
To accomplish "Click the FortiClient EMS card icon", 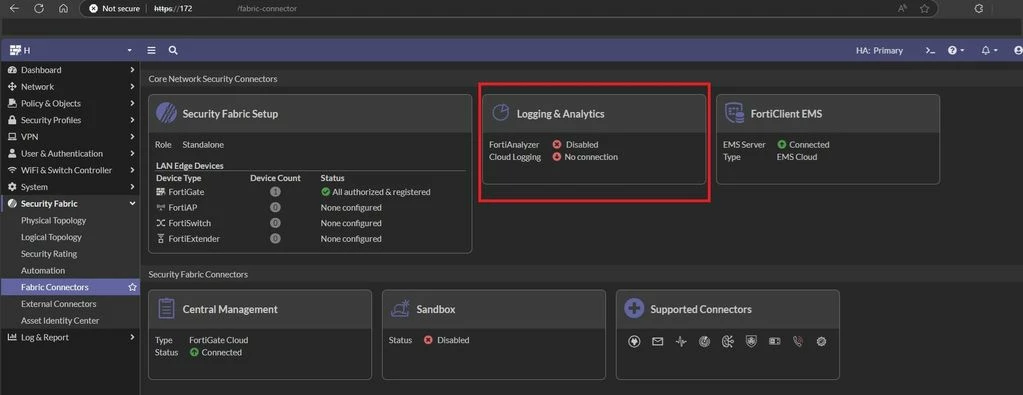I will [735, 113].
